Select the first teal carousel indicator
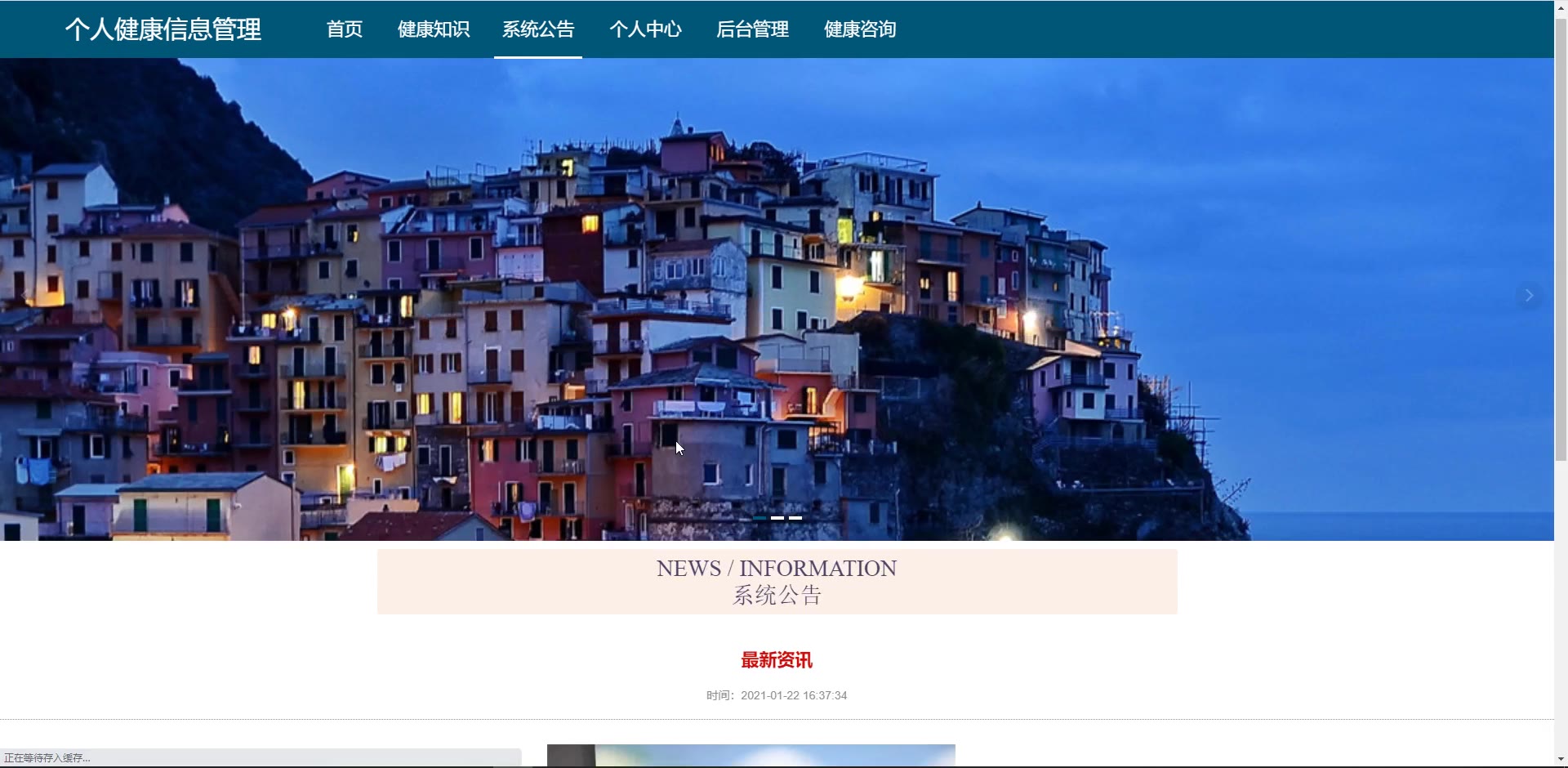1568x768 pixels. (x=759, y=518)
